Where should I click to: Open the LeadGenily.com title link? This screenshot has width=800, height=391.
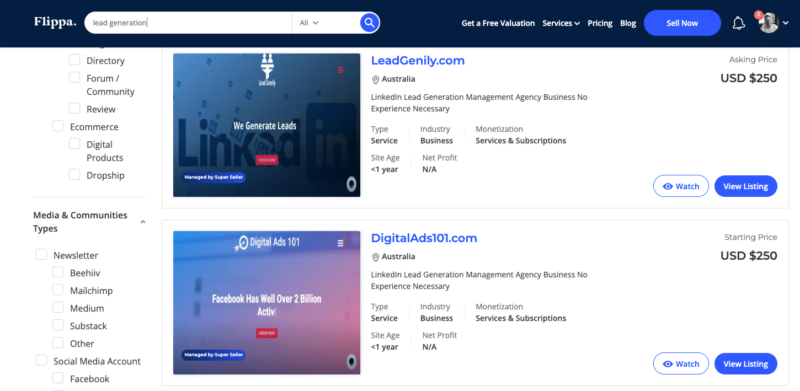click(418, 60)
